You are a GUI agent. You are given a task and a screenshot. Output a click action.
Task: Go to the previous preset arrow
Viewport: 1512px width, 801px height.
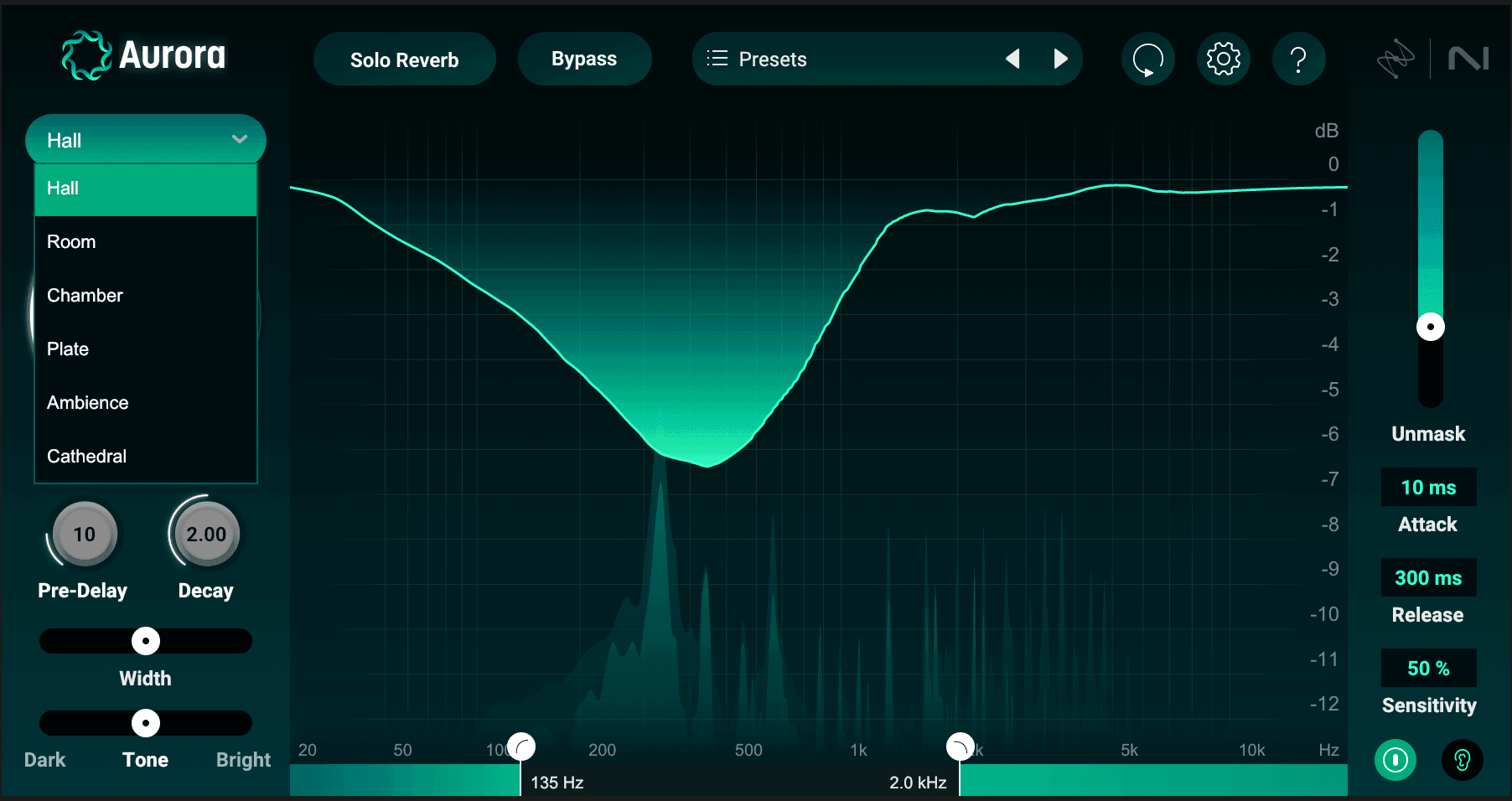1012,59
